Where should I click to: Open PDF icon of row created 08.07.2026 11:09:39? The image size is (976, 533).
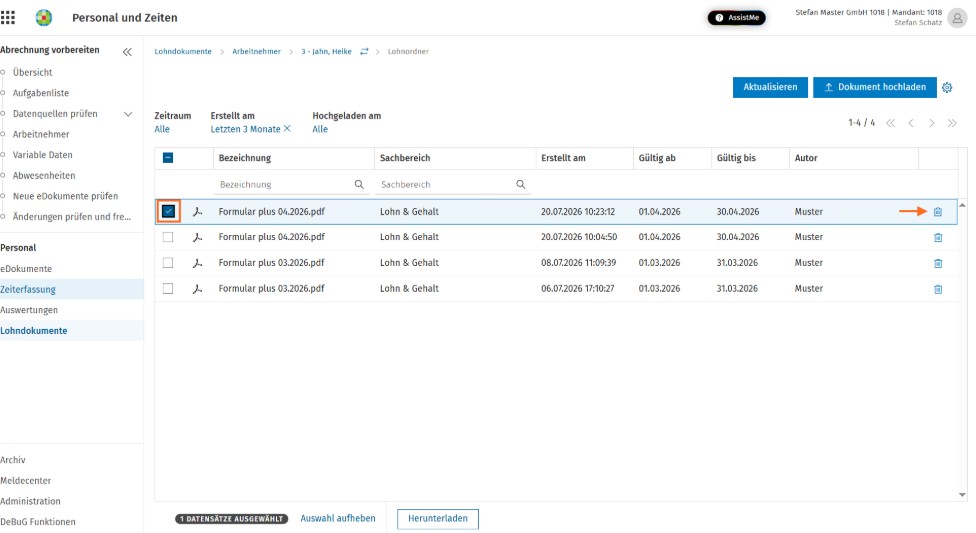197,263
